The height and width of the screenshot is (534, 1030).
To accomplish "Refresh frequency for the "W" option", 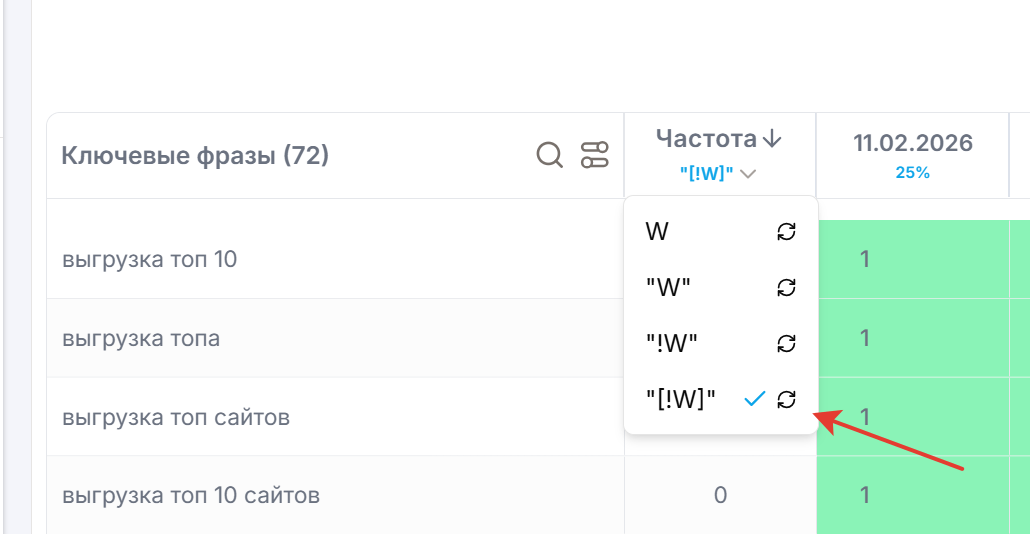I will click(787, 288).
